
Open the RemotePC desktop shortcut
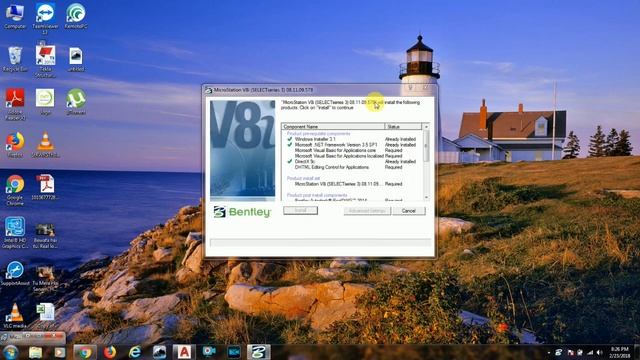(x=76, y=16)
